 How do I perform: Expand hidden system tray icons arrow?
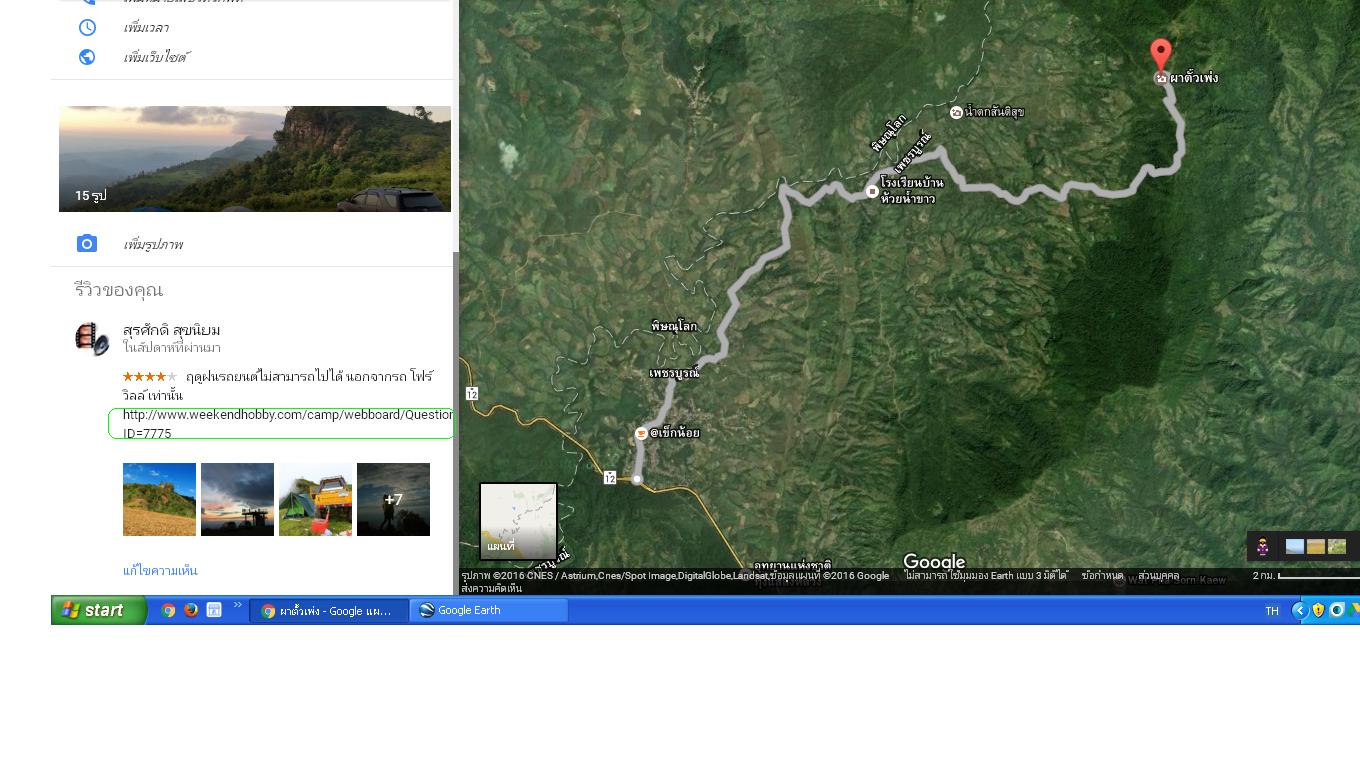tap(1299, 610)
